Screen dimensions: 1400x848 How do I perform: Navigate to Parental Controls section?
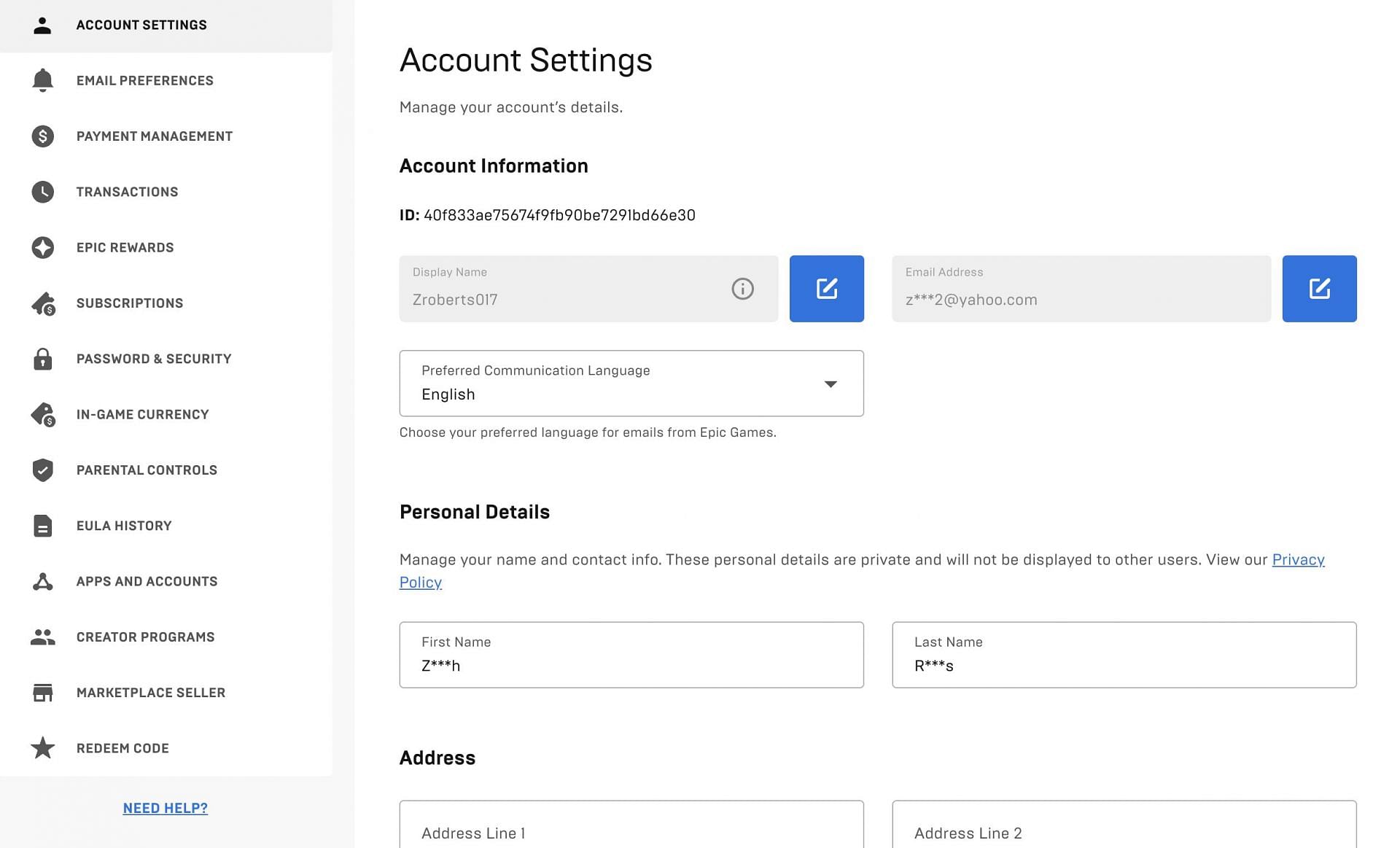click(147, 469)
